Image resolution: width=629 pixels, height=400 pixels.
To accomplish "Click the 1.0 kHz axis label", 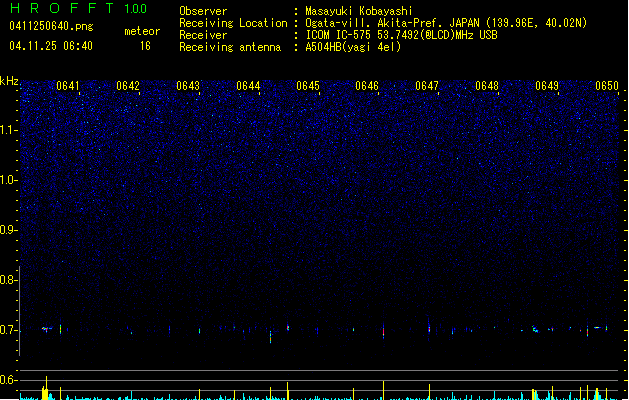I will pyautogui.click(x=9, y=180).
